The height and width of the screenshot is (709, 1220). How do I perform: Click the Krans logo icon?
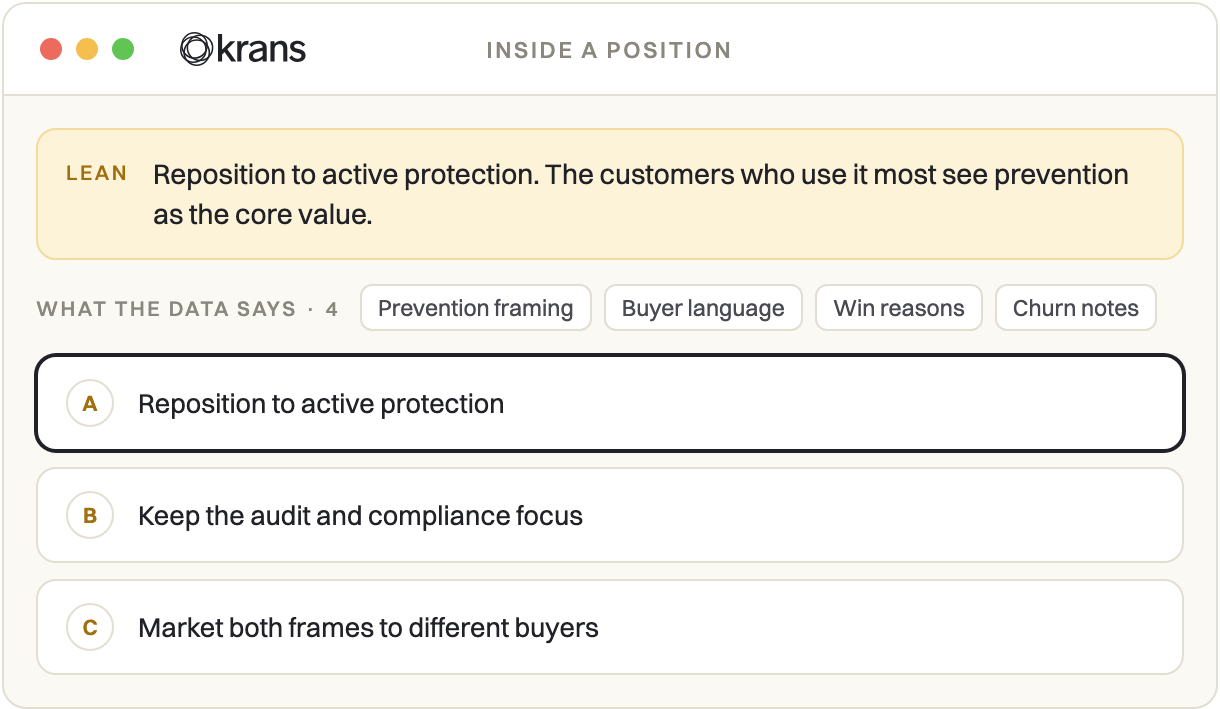point(196,49)
